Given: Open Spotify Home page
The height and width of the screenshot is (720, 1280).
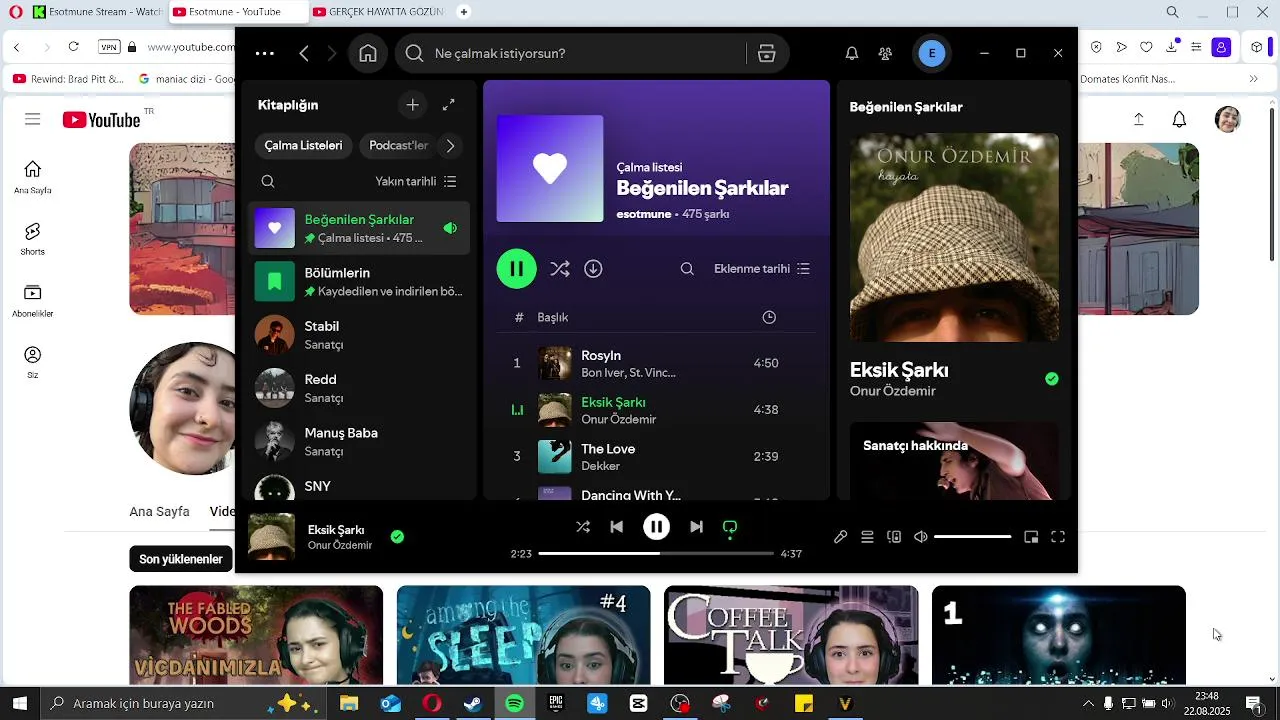Looking at the screenshot, I should point(368,53).
